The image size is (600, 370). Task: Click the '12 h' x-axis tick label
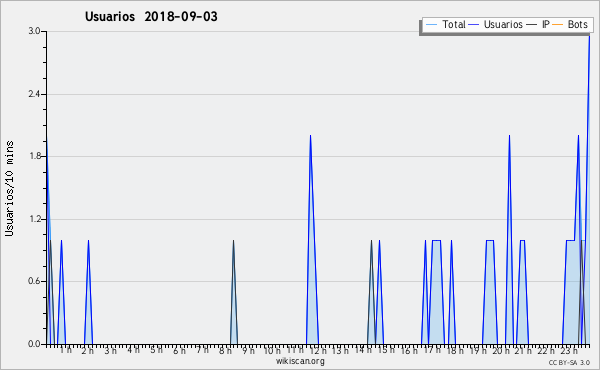coord(318,350)
